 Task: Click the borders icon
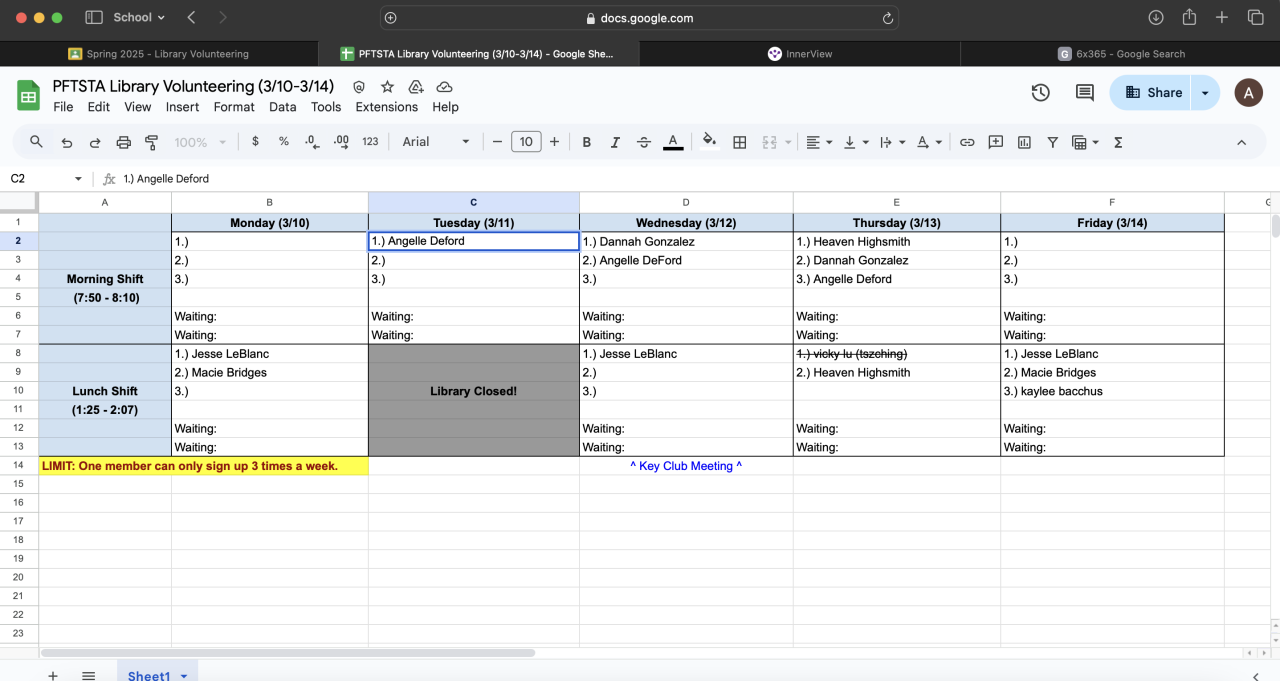coord(740,142)
